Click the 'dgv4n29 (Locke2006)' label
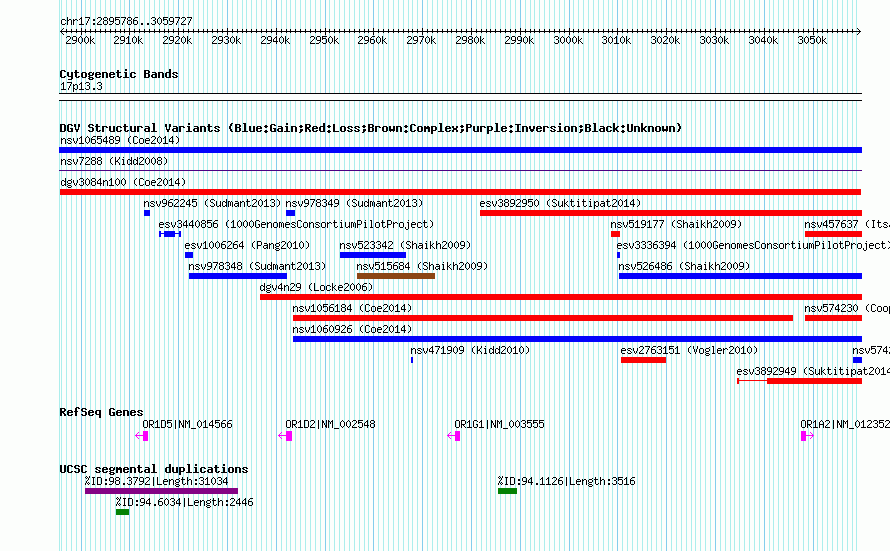890x551 pixels. point(316,287)
